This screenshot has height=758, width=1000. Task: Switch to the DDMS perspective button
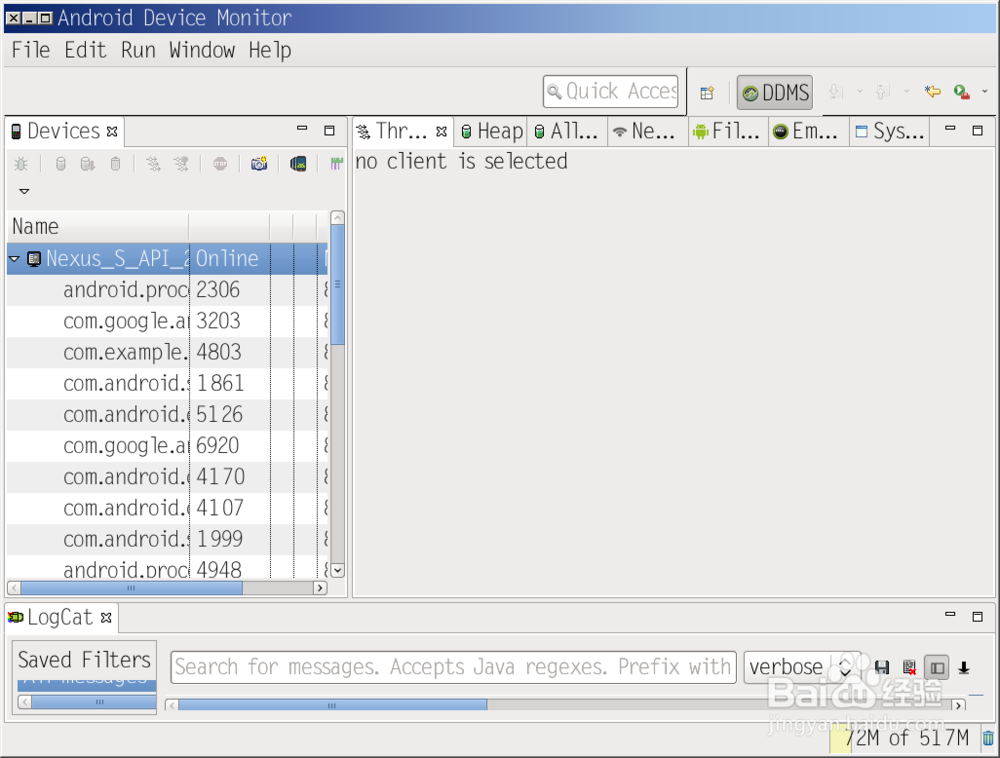point(775,93)
